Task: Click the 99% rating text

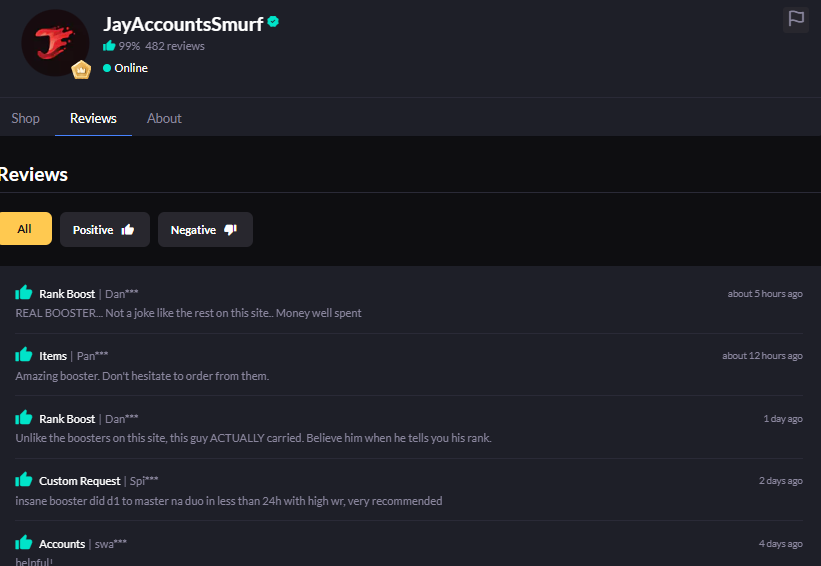Action: [x=129, y=46]
